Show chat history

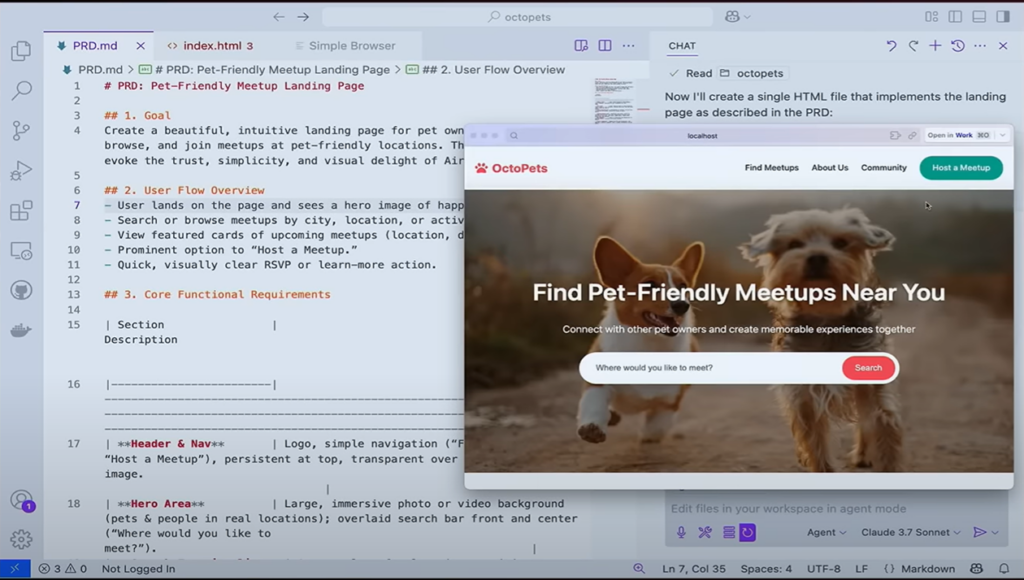(958, 46)
